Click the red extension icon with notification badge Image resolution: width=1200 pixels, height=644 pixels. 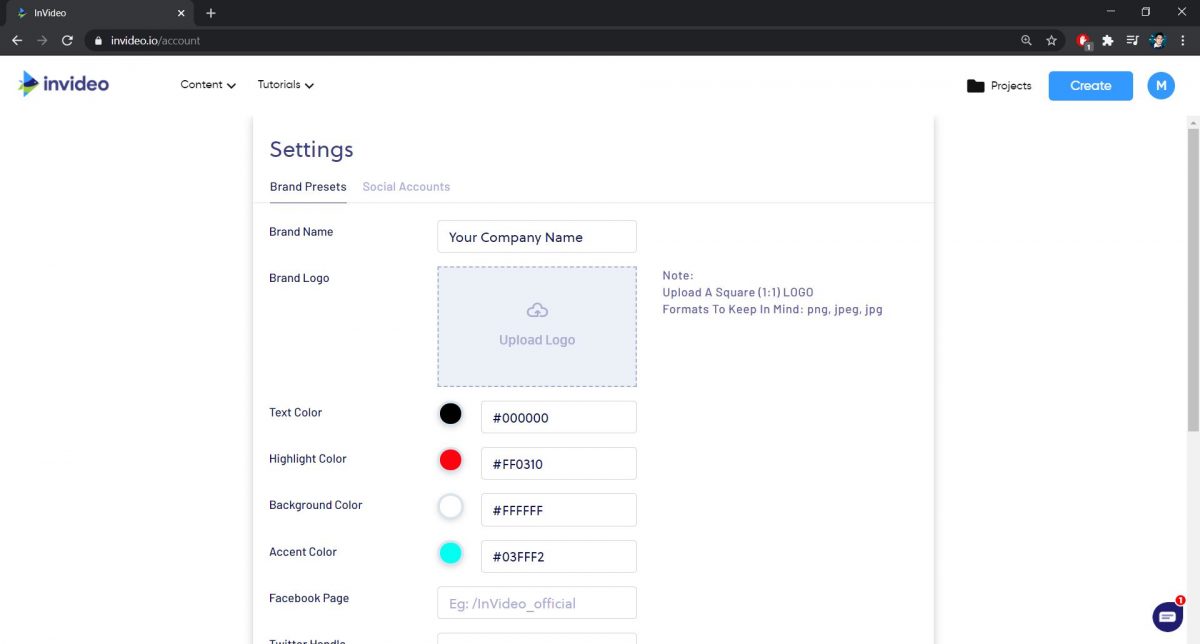click(1082, 41)
